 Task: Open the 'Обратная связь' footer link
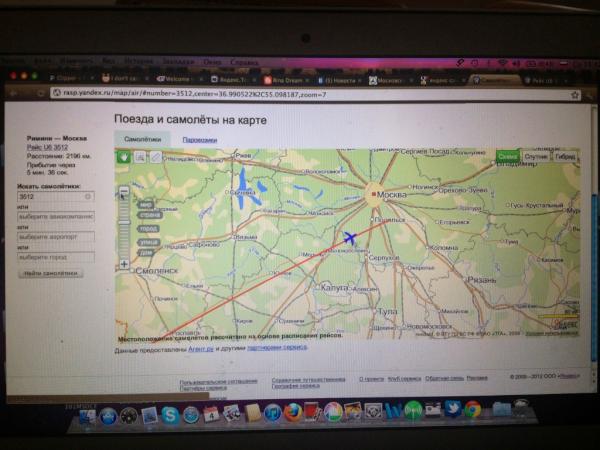[x=444, y=378]
